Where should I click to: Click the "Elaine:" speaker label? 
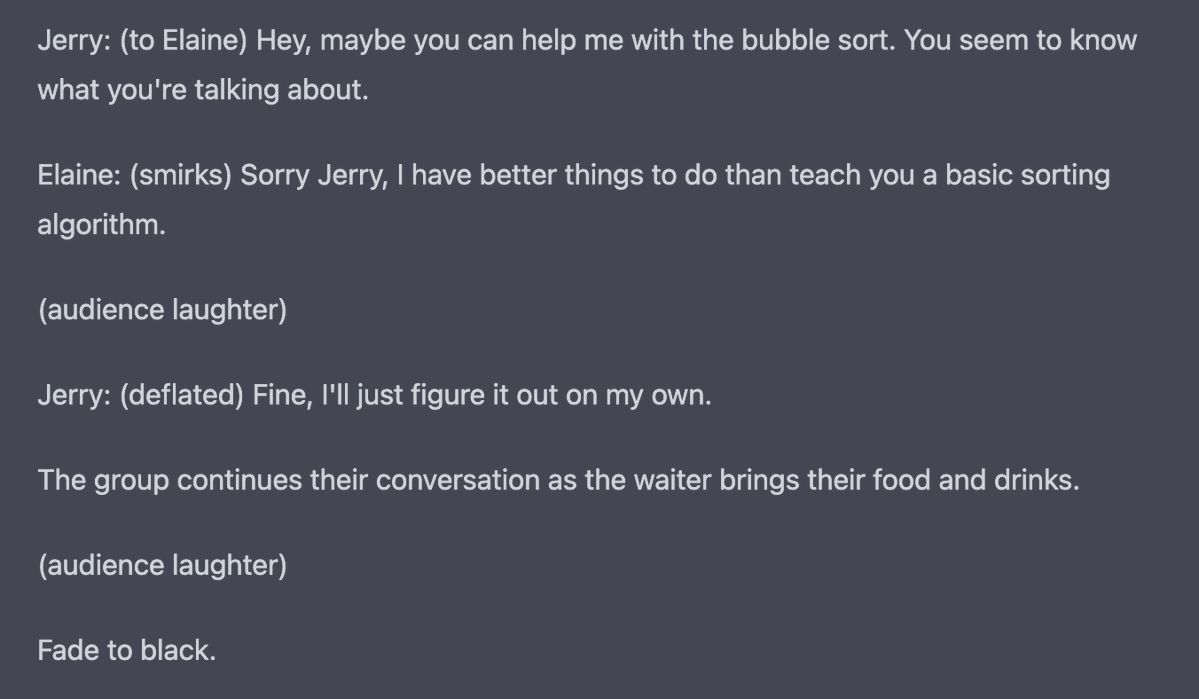tap(79, 176)
